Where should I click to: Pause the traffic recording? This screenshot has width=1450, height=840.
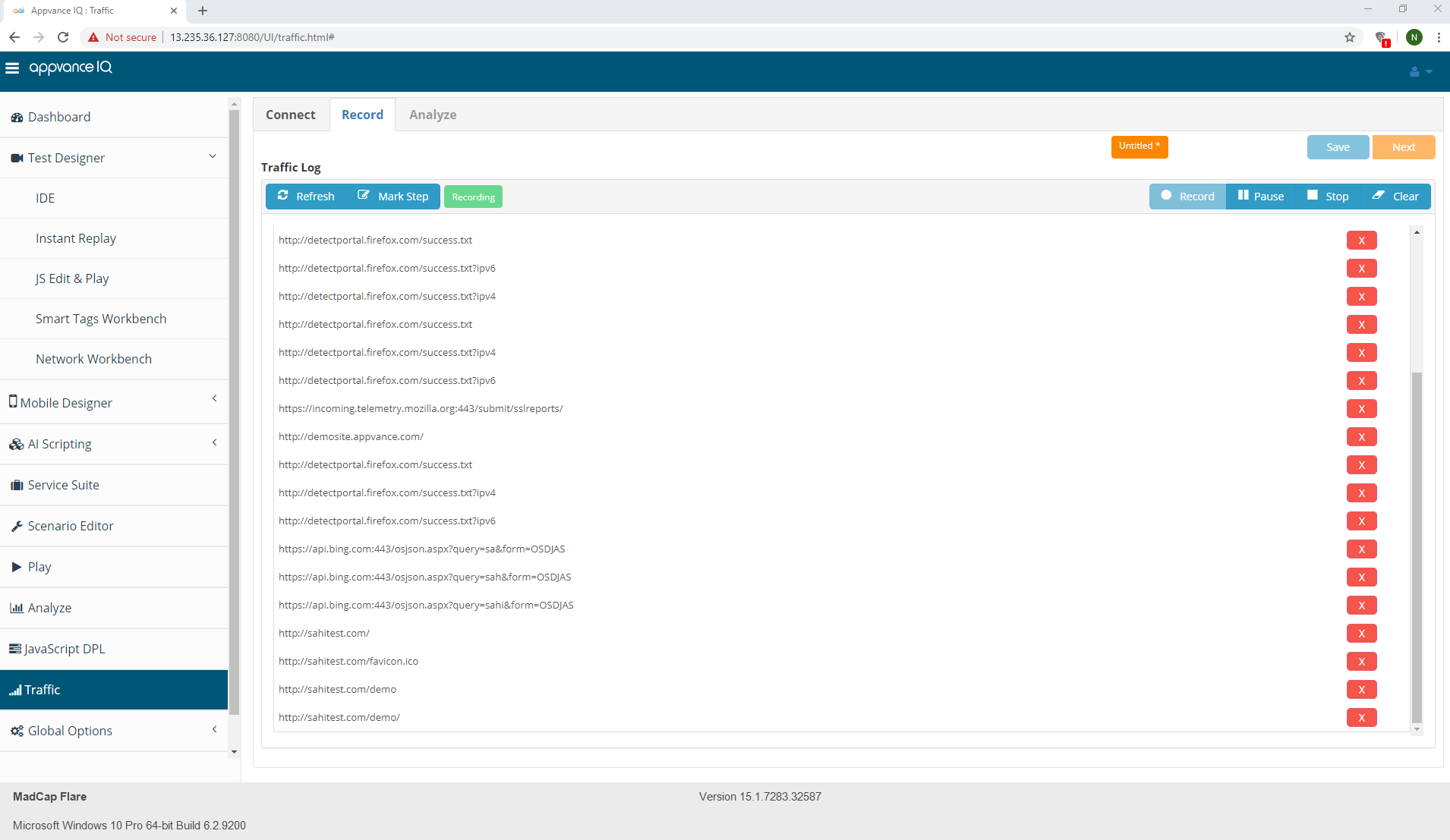pyautogui.click(x=1261, y=196)
